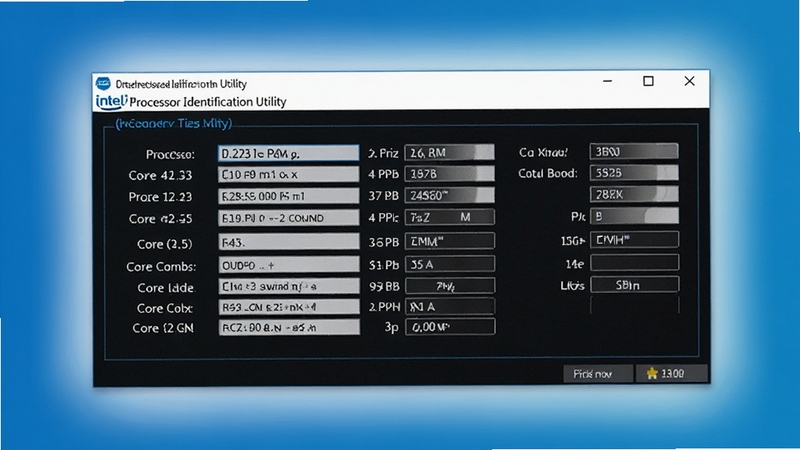
Task: Click the empty '14e' field
Action: click(634, 263)
